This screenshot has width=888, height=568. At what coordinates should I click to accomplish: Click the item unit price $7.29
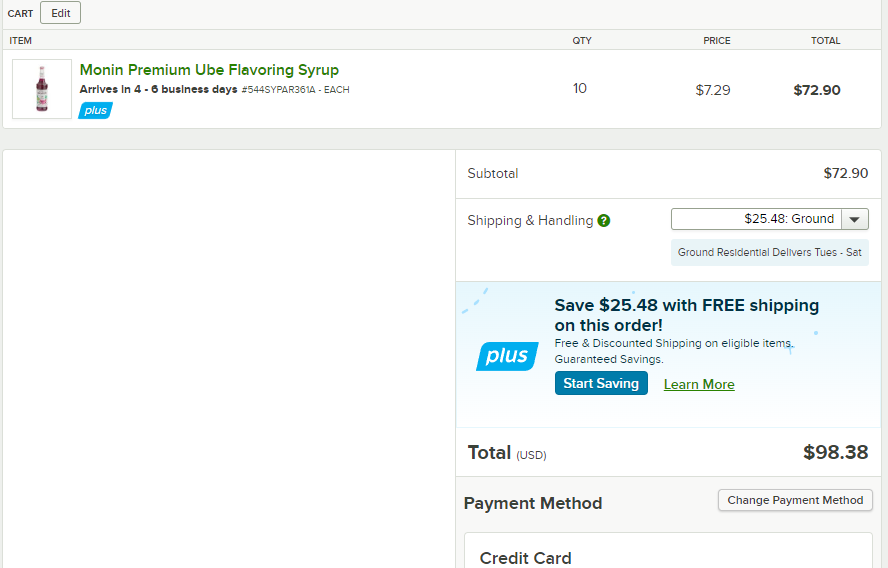712,90
